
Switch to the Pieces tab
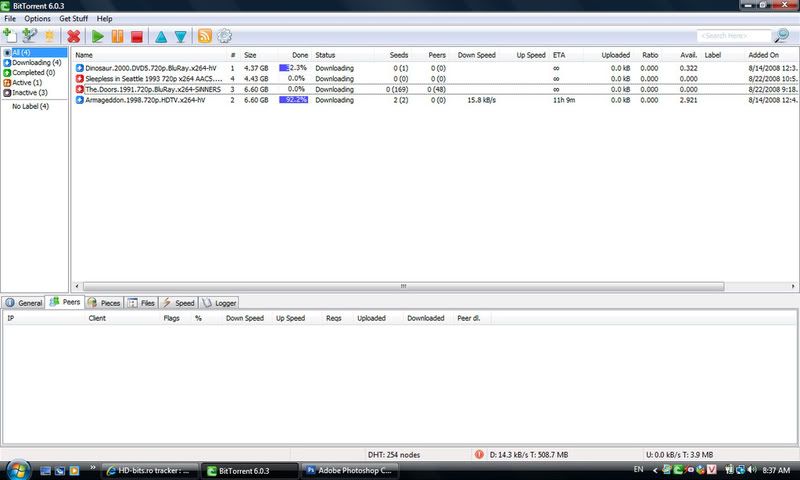(104, 302)
